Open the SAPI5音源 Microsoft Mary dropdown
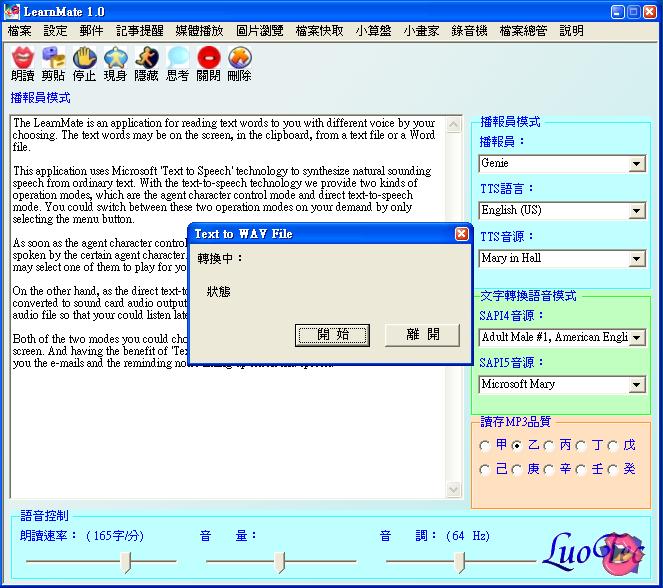663x588 pixels. (x=636, y=385)
